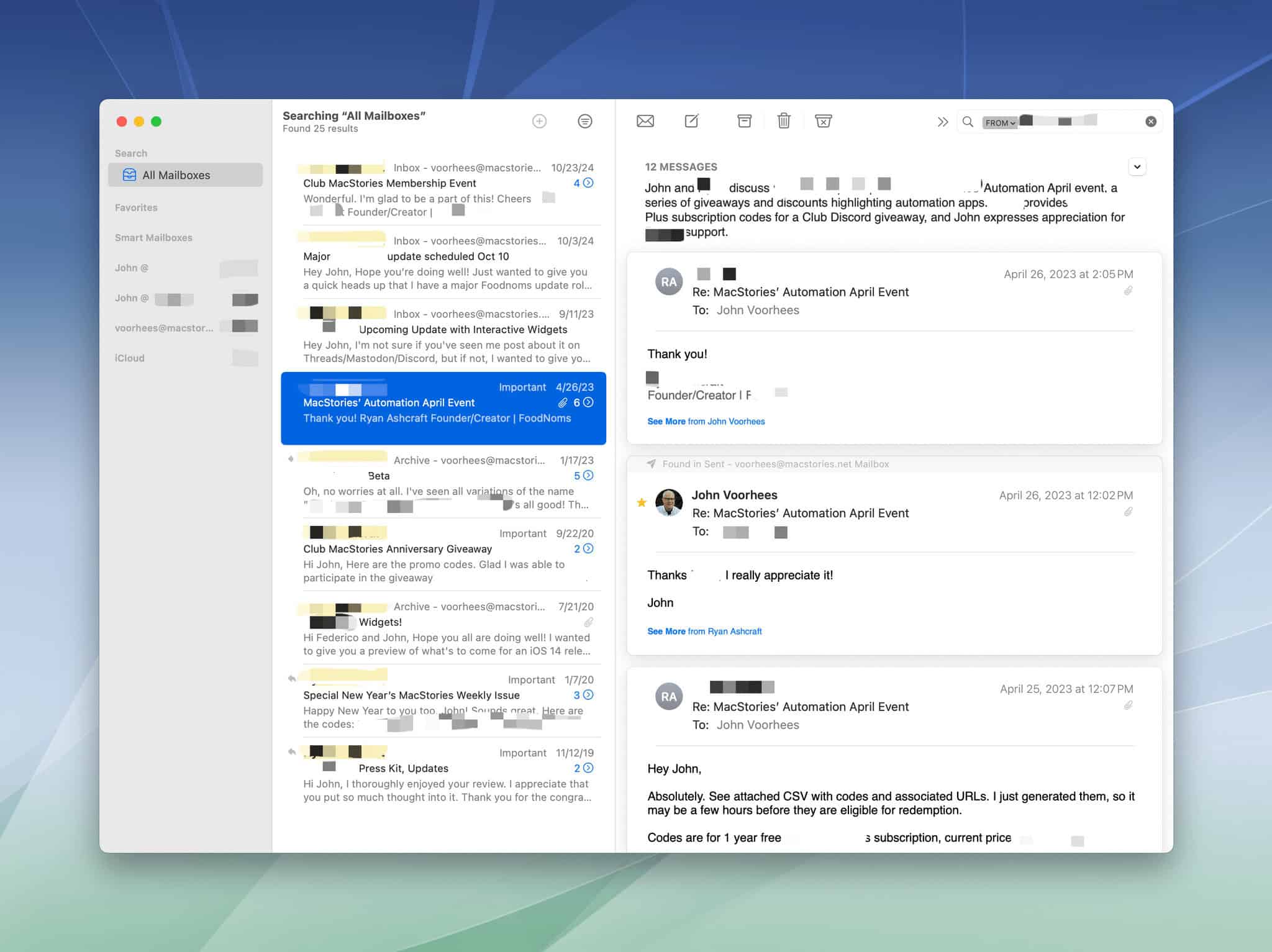The image size is (1272, 952).
Task: Click reply arrow icon on New Year's message
Action: click(291, 679)
